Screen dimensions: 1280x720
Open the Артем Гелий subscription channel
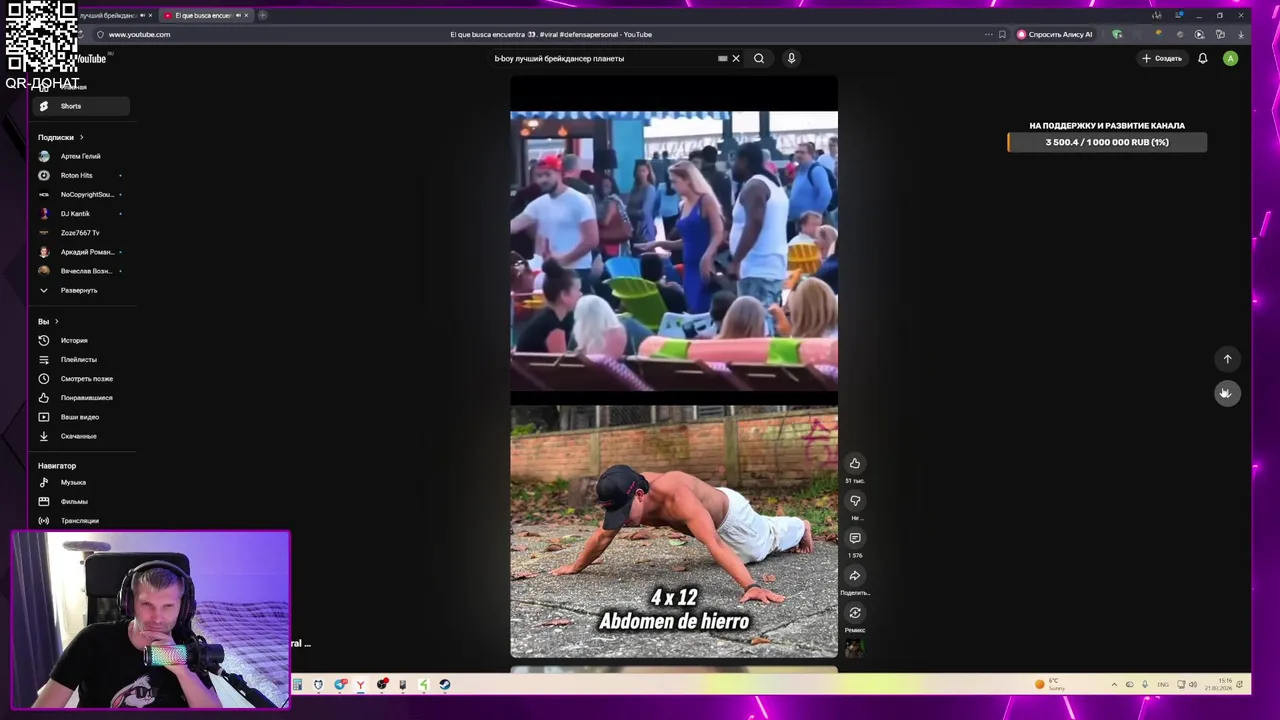point(82,156)
